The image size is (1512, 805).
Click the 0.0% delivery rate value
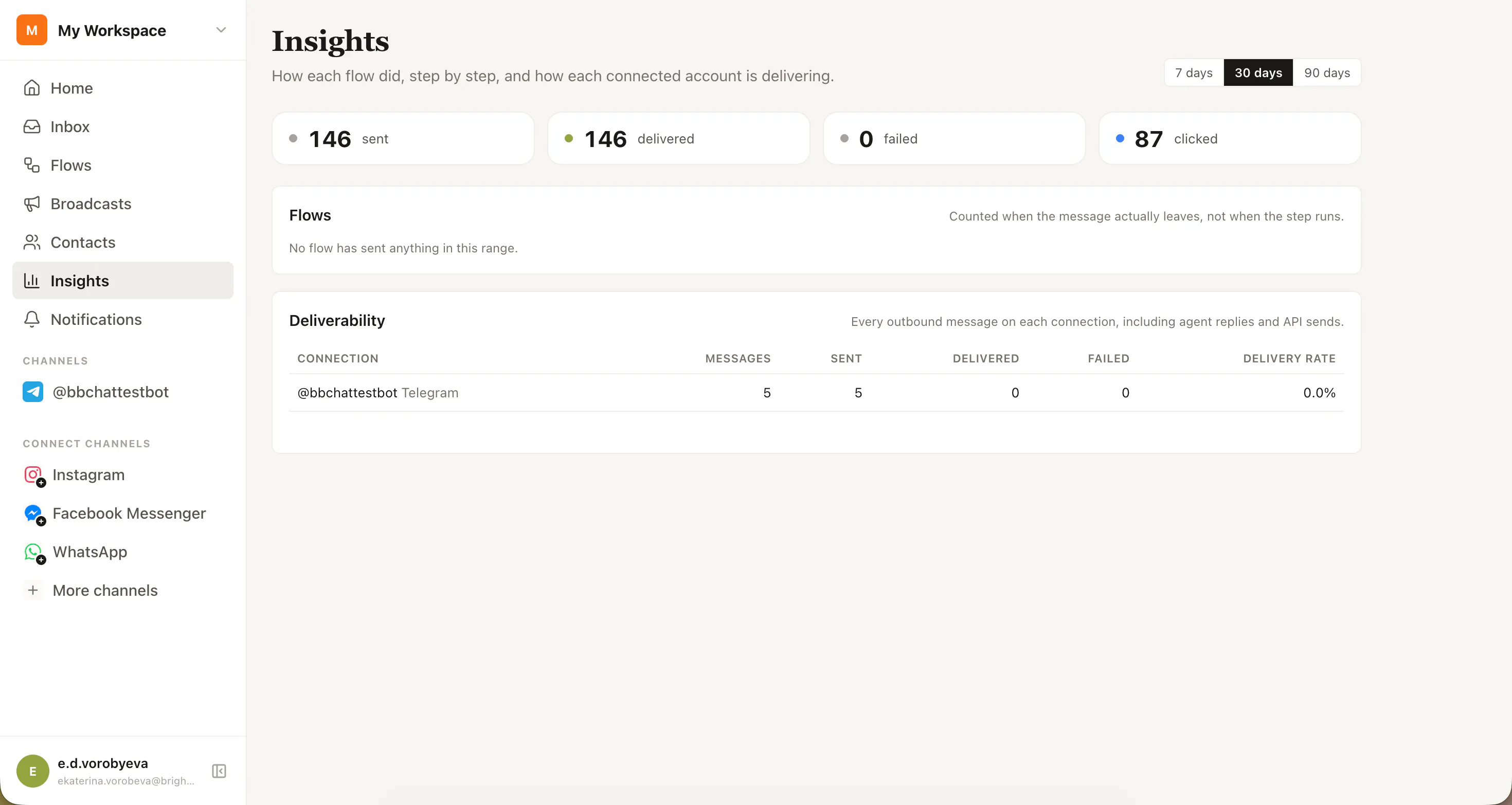point(1320,393)
